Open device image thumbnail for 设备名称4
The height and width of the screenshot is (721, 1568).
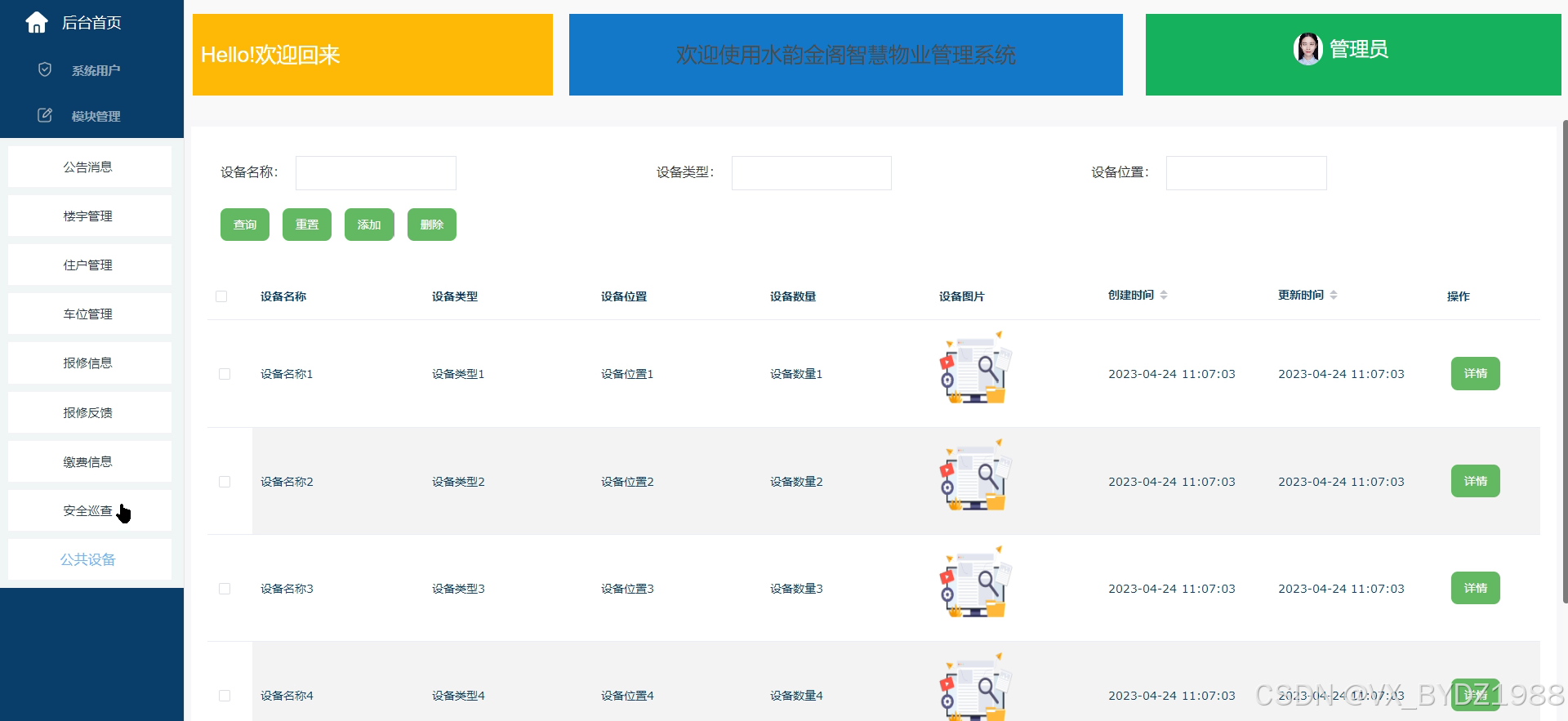(x=976, y=687)
